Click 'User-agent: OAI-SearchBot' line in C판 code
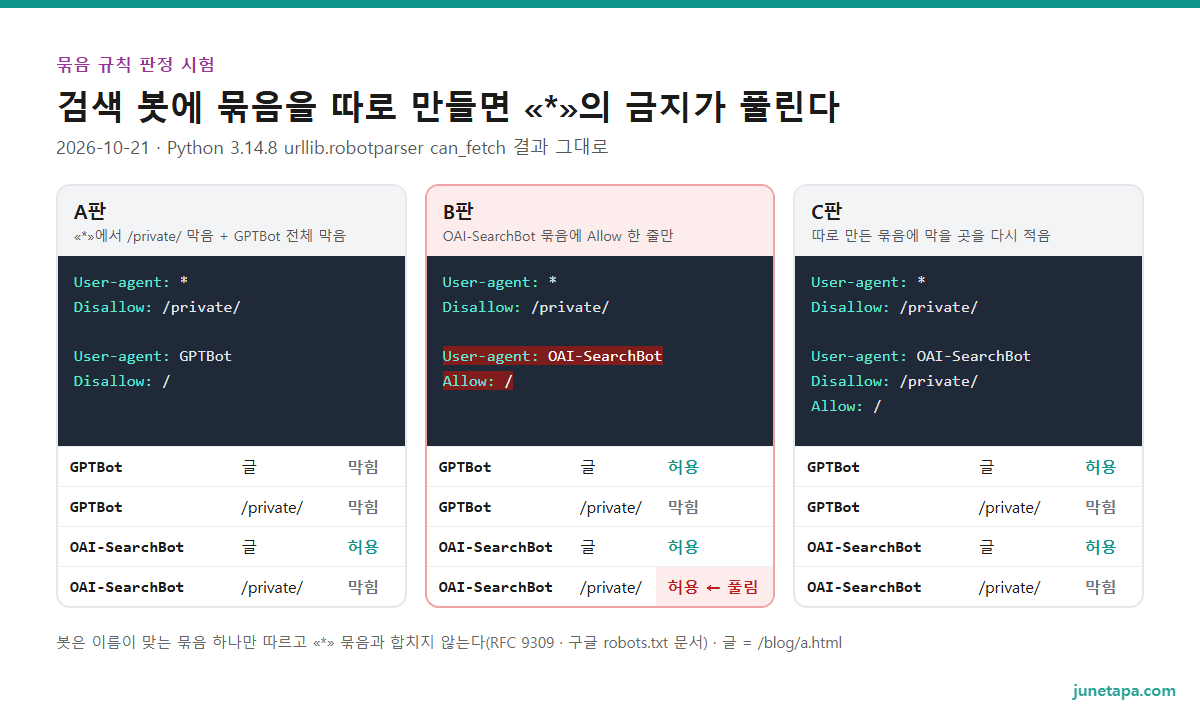The image size is (1200, 718). 921,356
